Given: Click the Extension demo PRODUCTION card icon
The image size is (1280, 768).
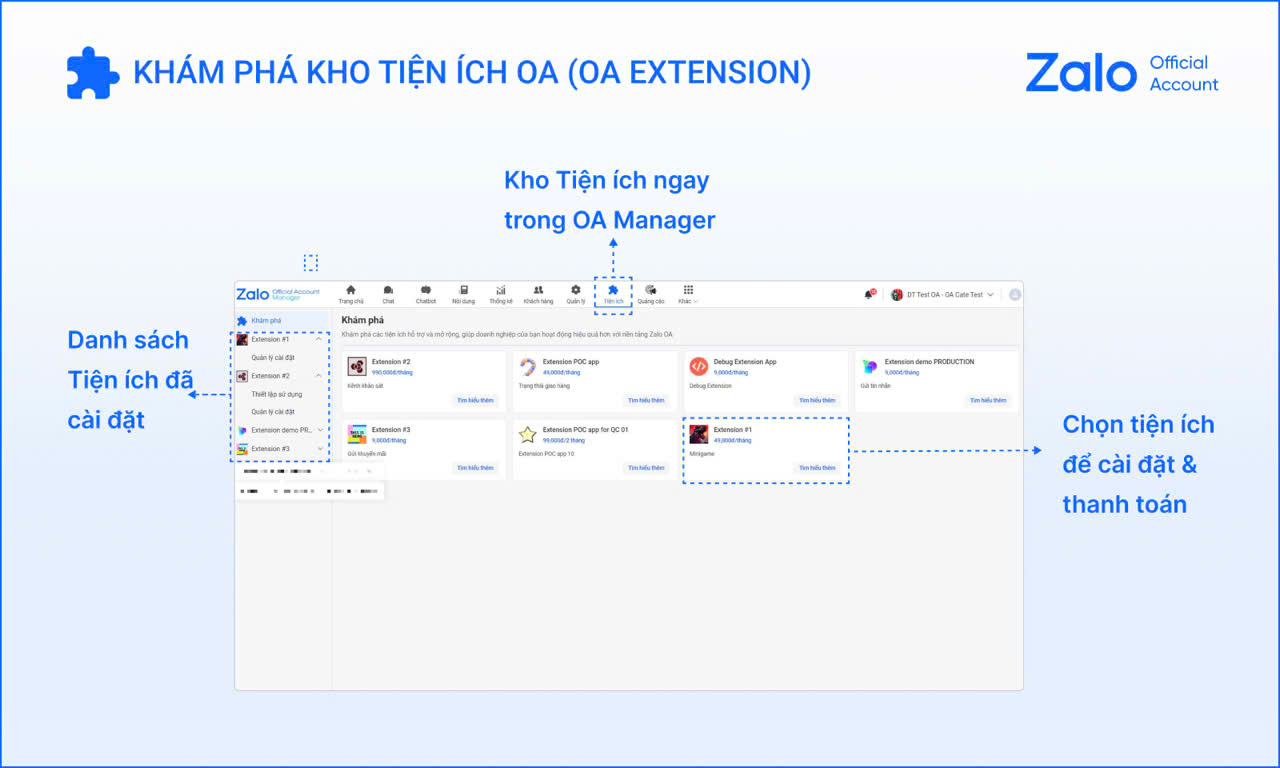Looking at the screenshot, I should [x=870, y=366].
